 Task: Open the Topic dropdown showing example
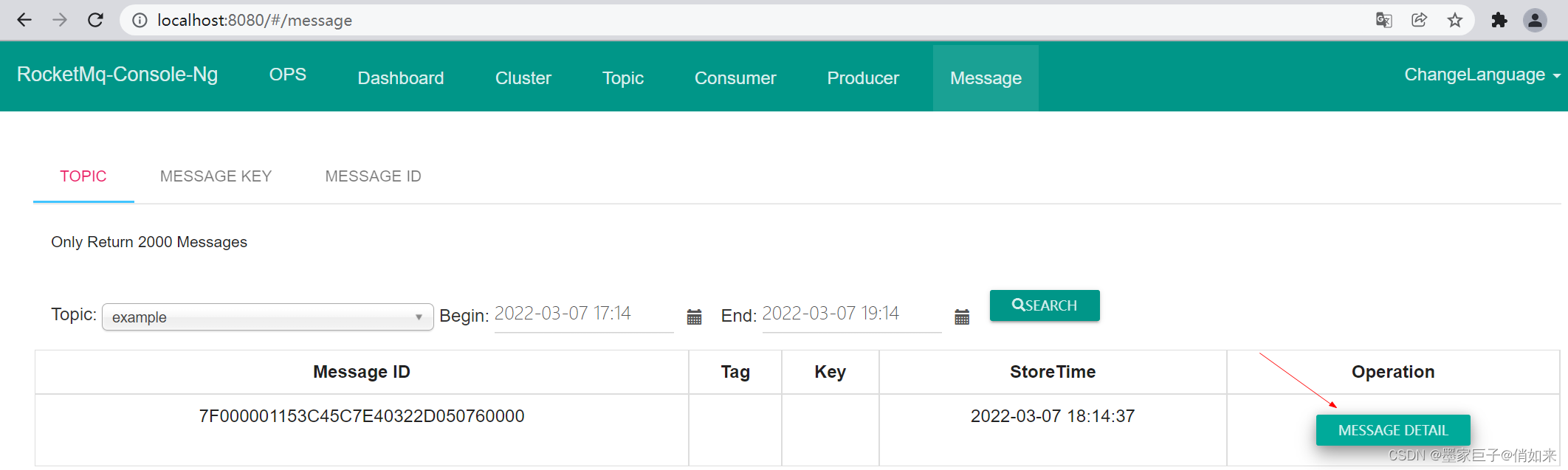pos(267,317)
